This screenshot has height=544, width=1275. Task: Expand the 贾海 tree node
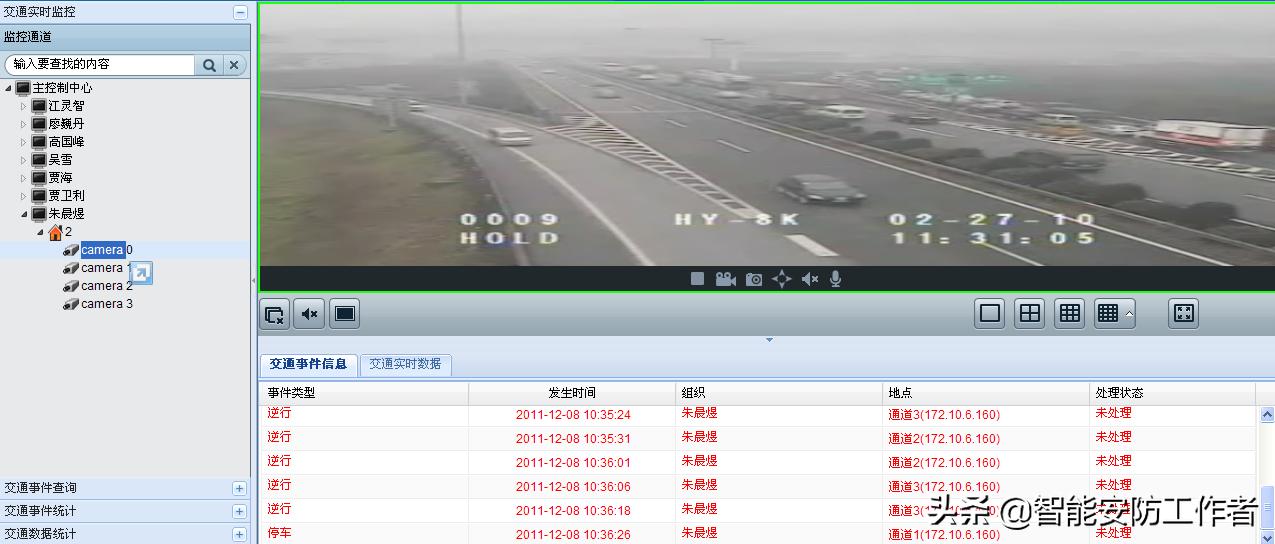point(24,178)
